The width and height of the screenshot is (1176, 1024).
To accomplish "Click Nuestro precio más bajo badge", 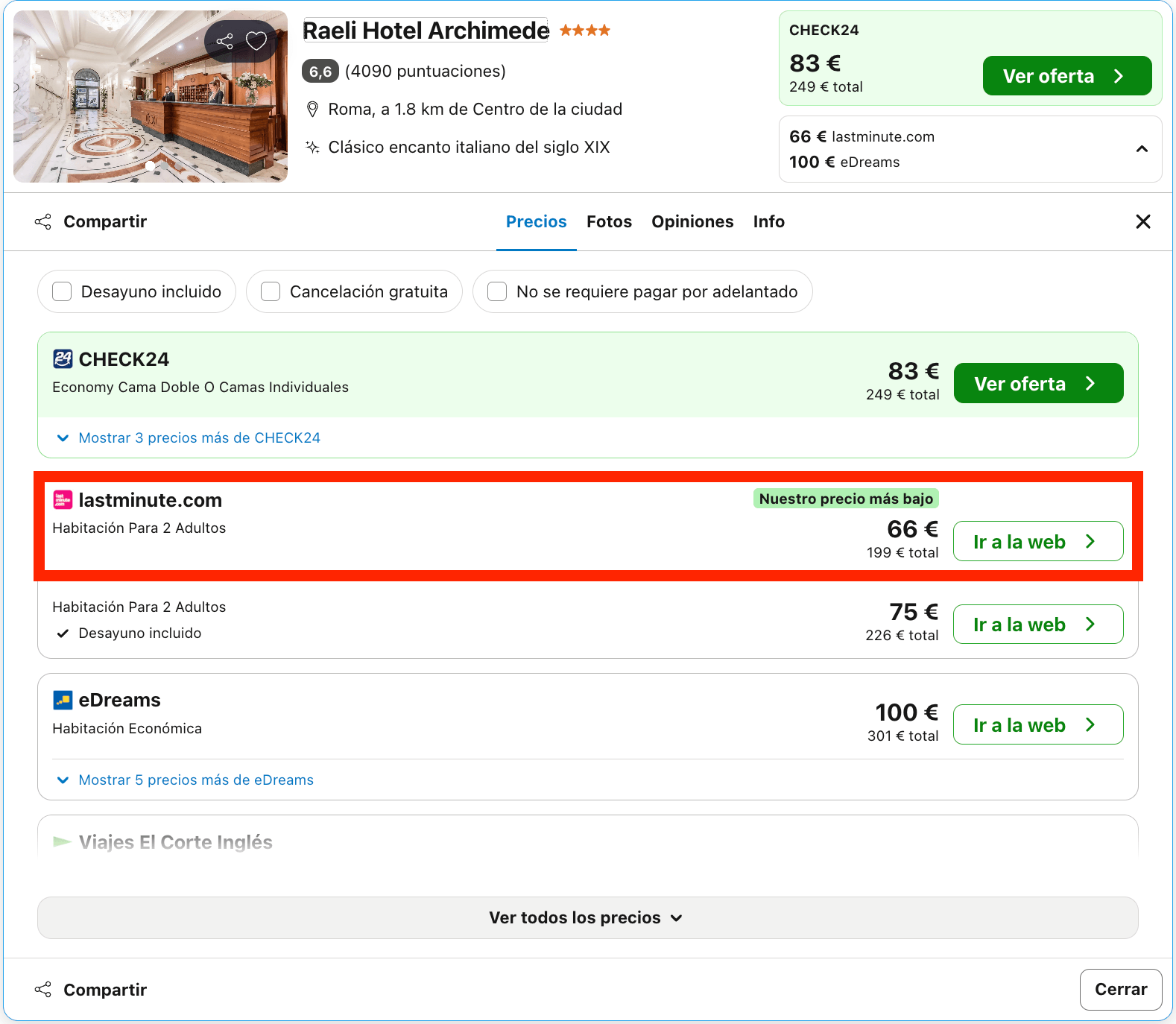I will pyautogui.click(x=846, y=499).
